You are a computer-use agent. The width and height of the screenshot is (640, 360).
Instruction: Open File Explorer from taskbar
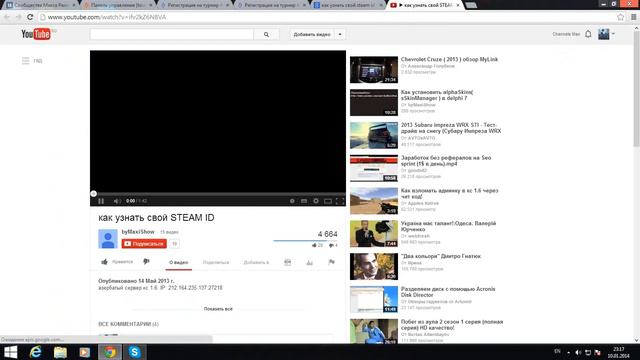[x=60, y=352]
